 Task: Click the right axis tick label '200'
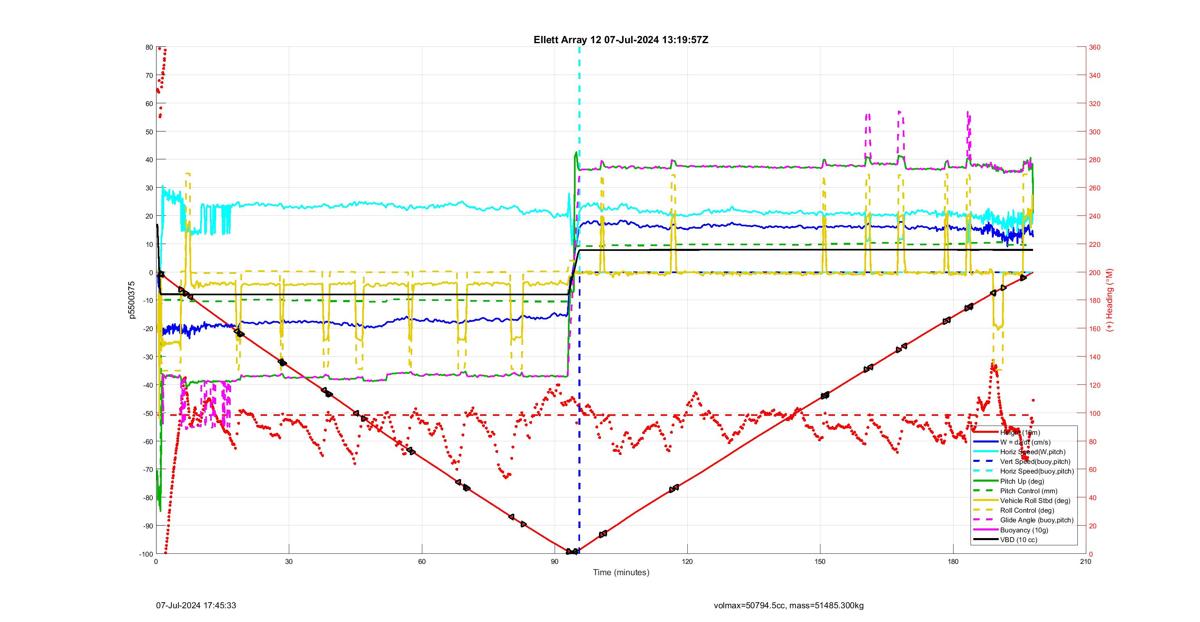pyautogui.click(x=1095, y=272)
